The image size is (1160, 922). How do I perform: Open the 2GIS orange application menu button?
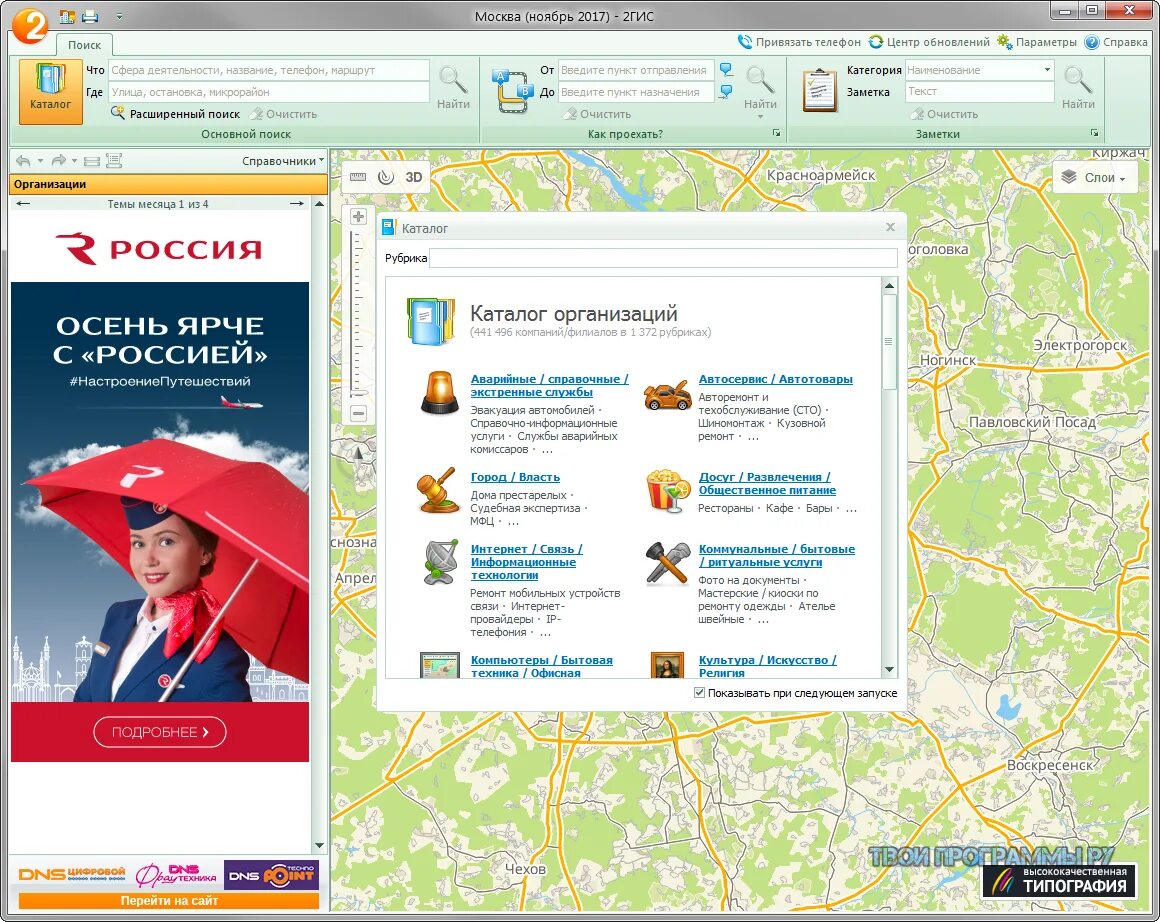[30, 25]
